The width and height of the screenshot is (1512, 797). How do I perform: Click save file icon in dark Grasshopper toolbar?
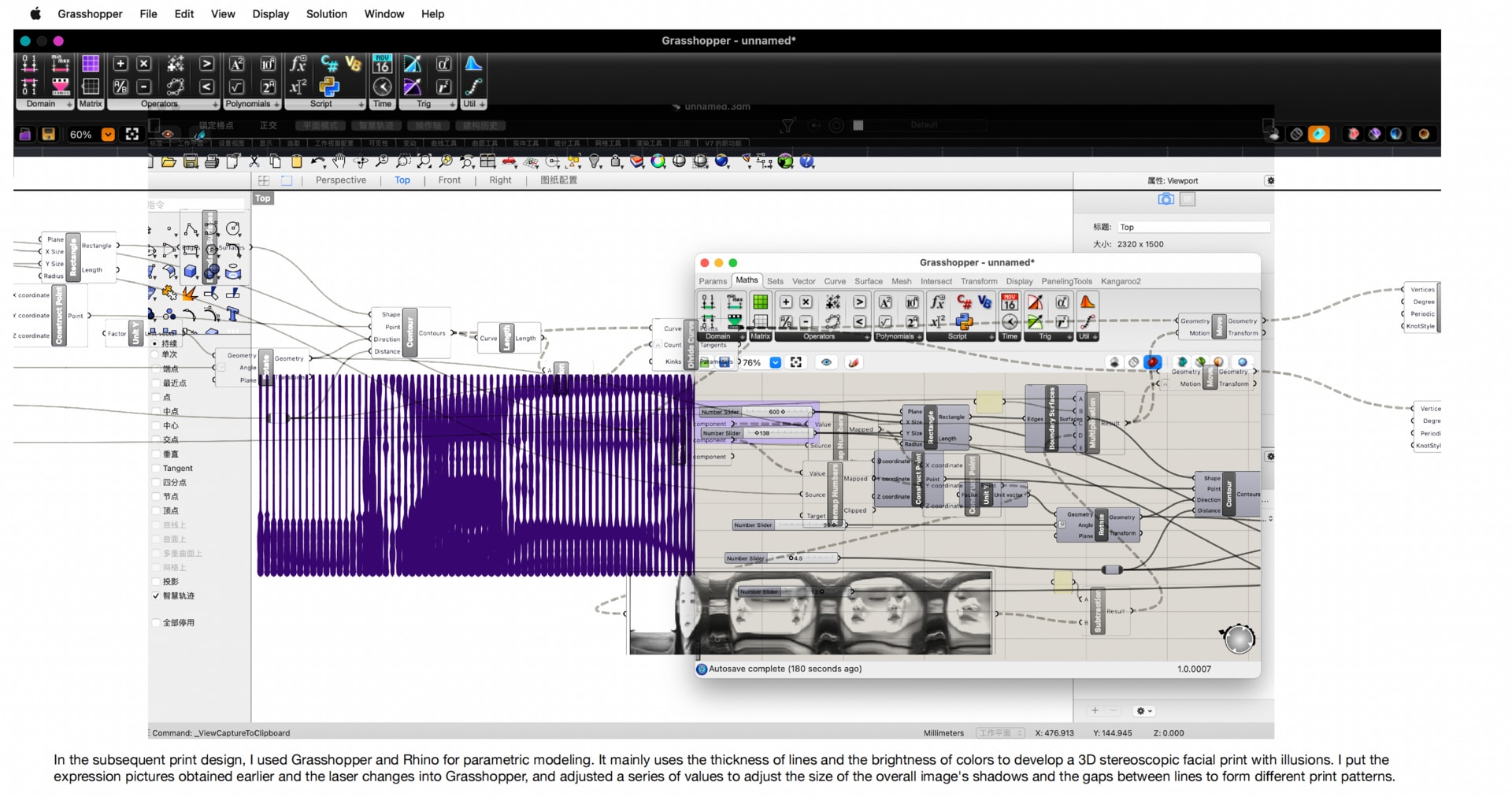tap(48, 135)
